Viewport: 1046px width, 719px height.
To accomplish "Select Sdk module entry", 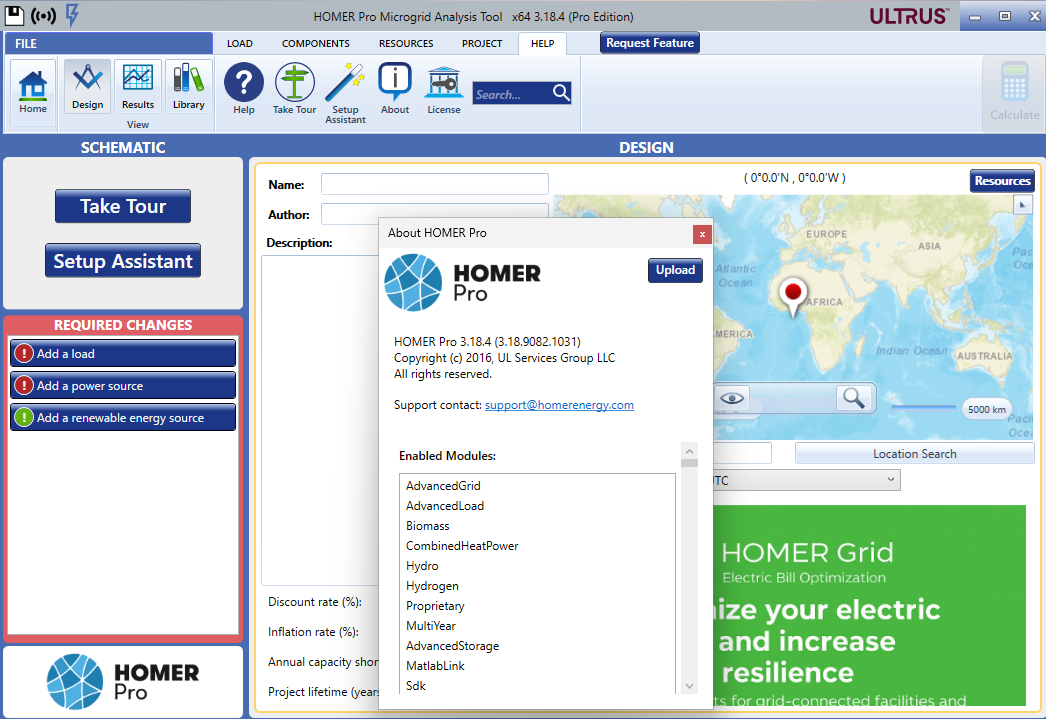I will (416, 686).
